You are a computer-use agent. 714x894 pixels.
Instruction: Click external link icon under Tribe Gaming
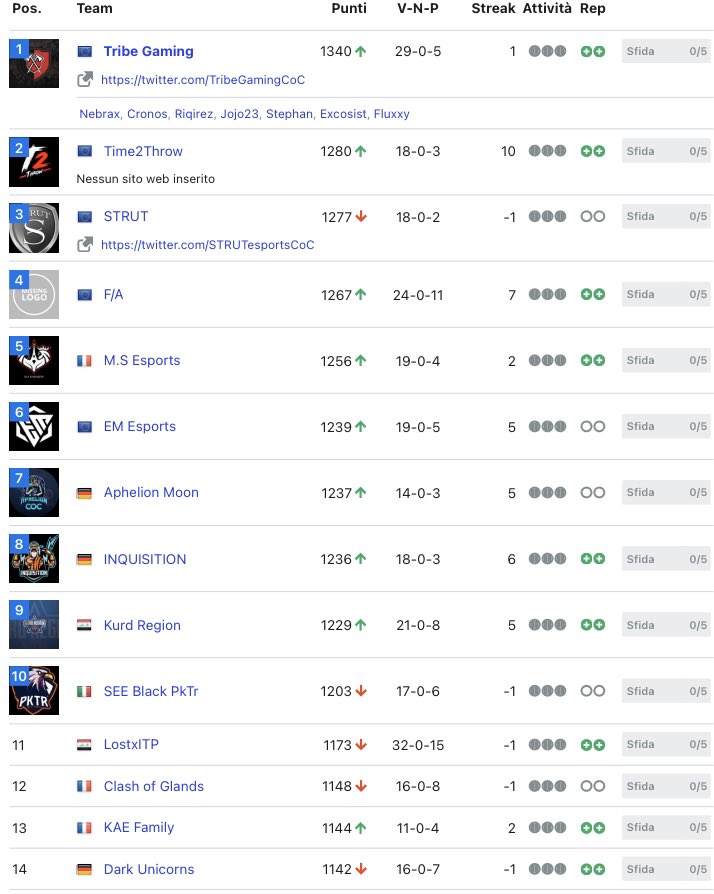coord(85,79)
